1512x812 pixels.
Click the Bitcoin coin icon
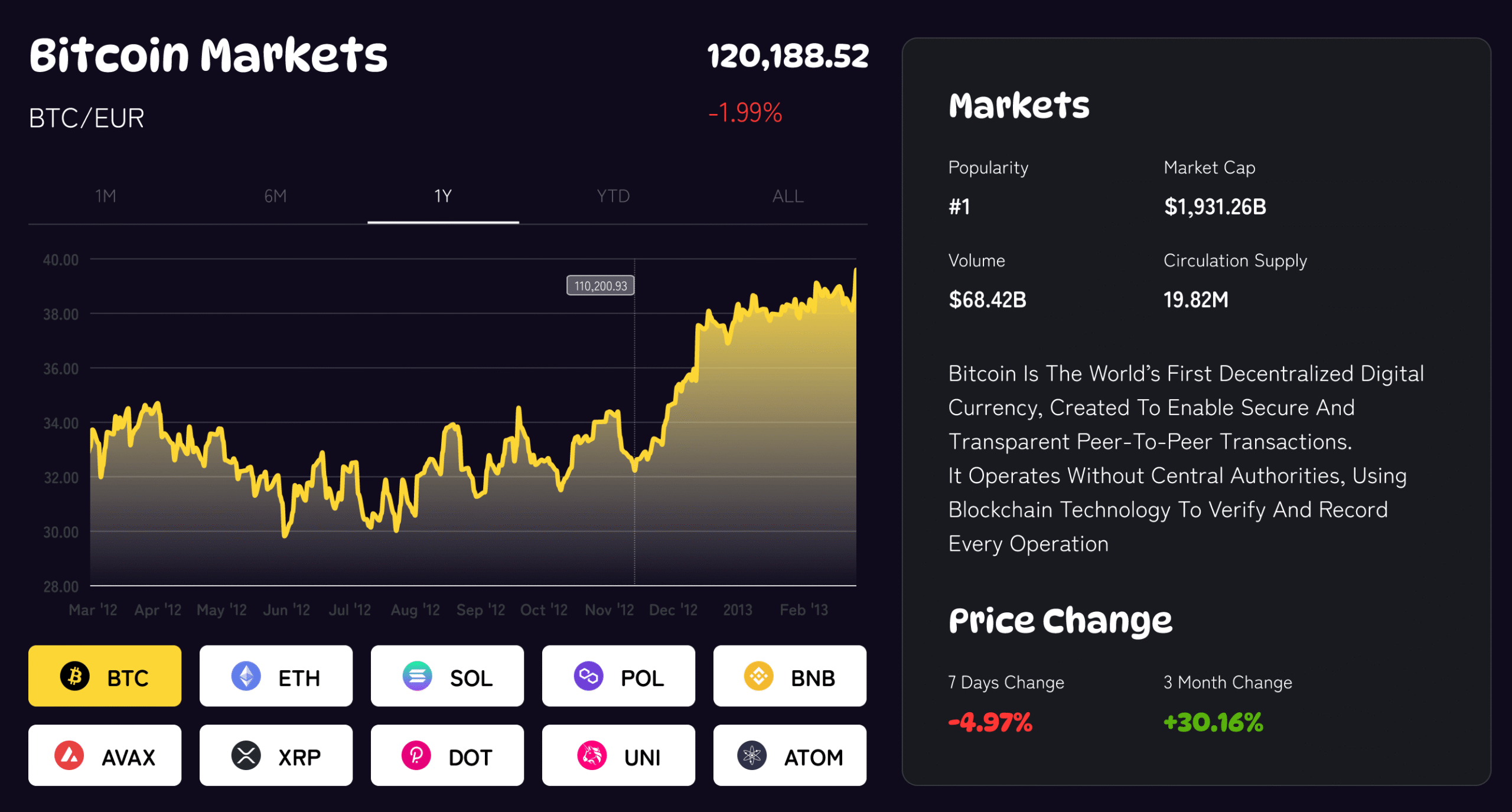tap(75, 676)
